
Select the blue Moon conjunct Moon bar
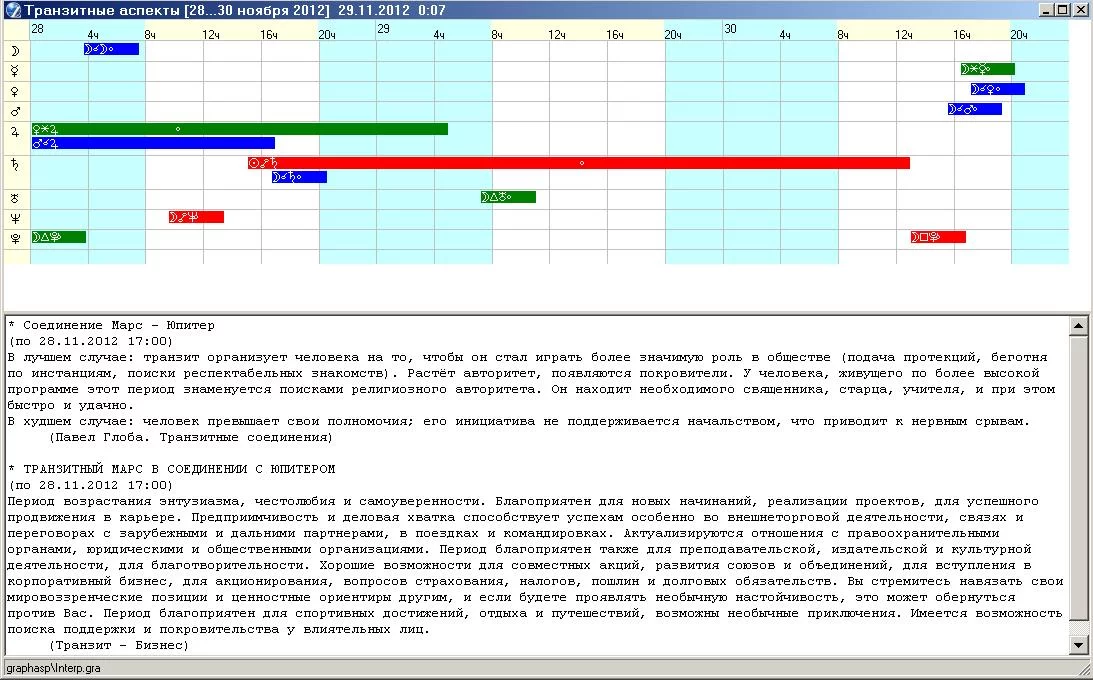tap(112, 49)
